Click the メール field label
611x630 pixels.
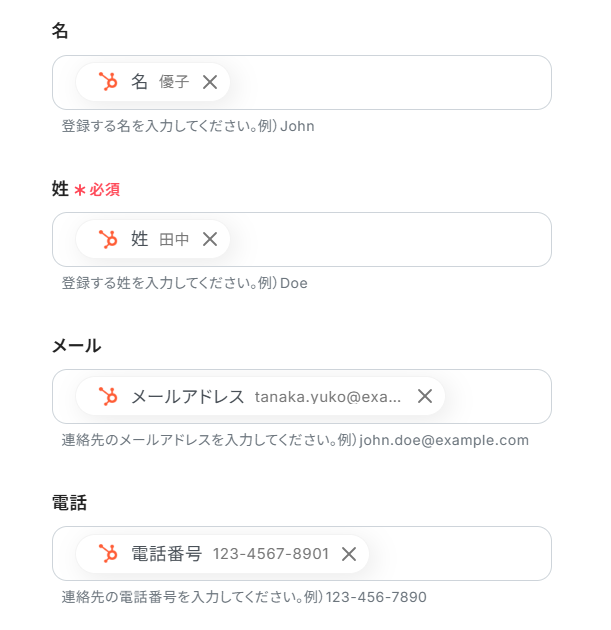(x=76, y=346)
